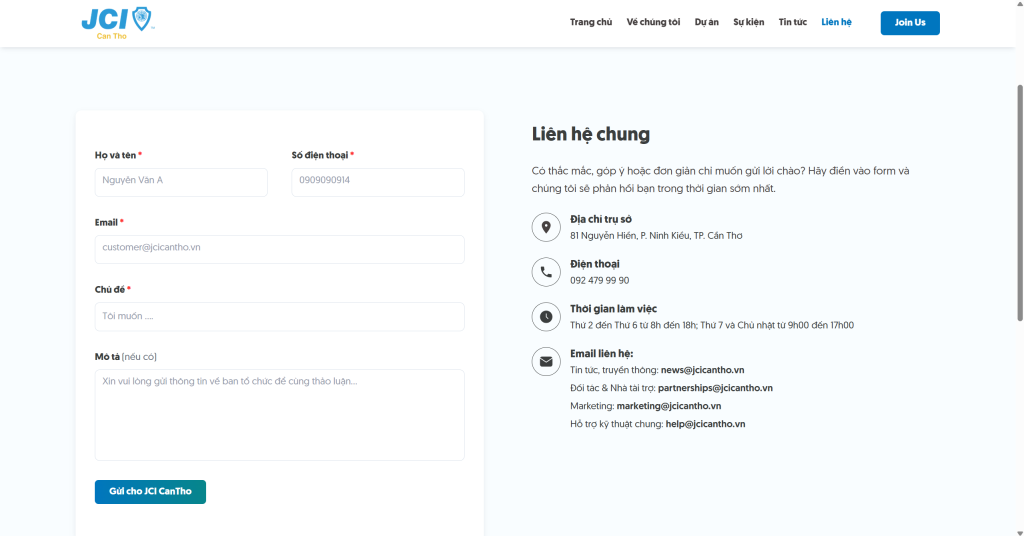Click the envelope email icon
This screenshot has height=536, width=1024.
pyautogui.click(x=546, y=361)
